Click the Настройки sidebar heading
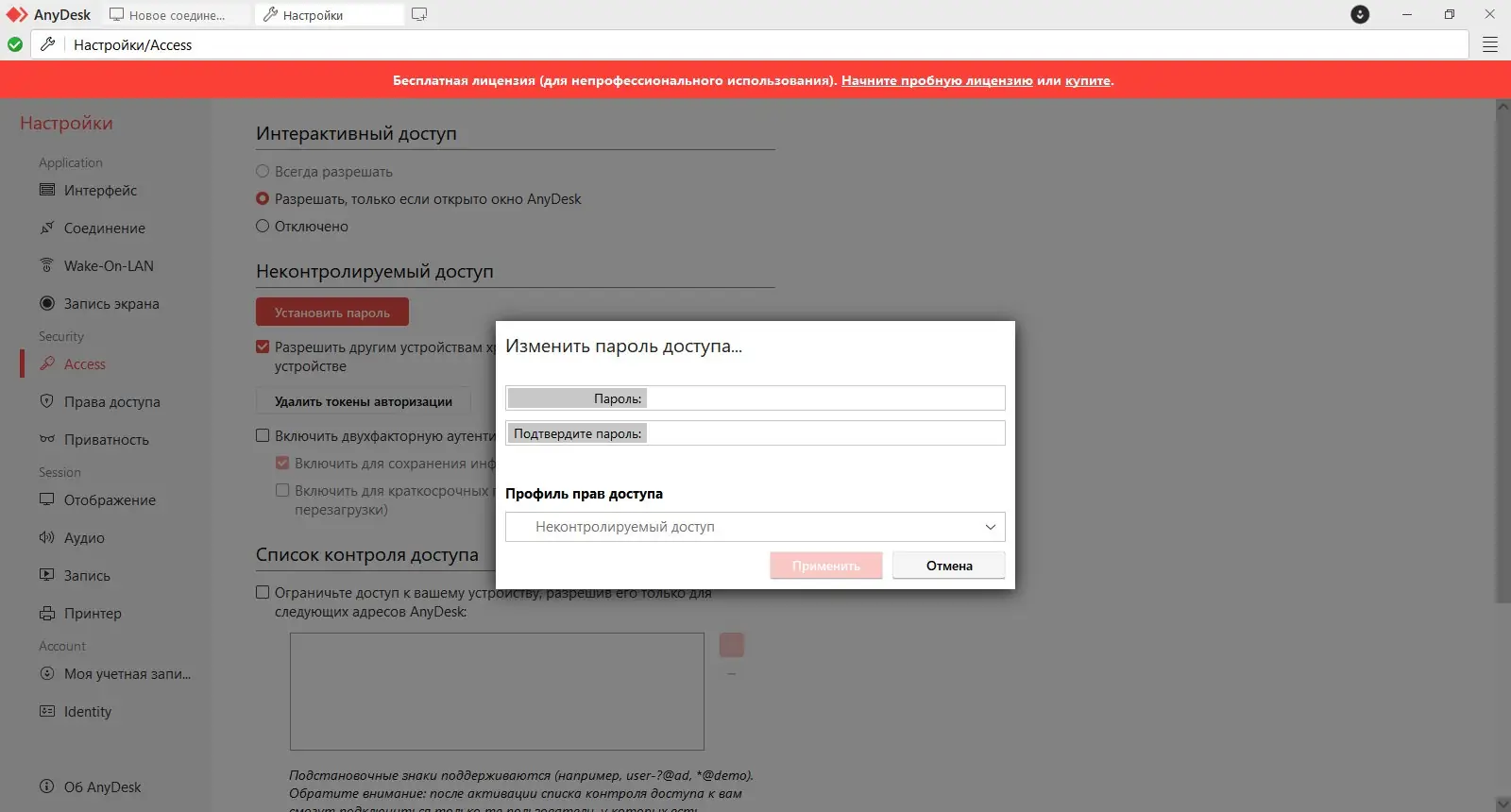 [66, 123]
